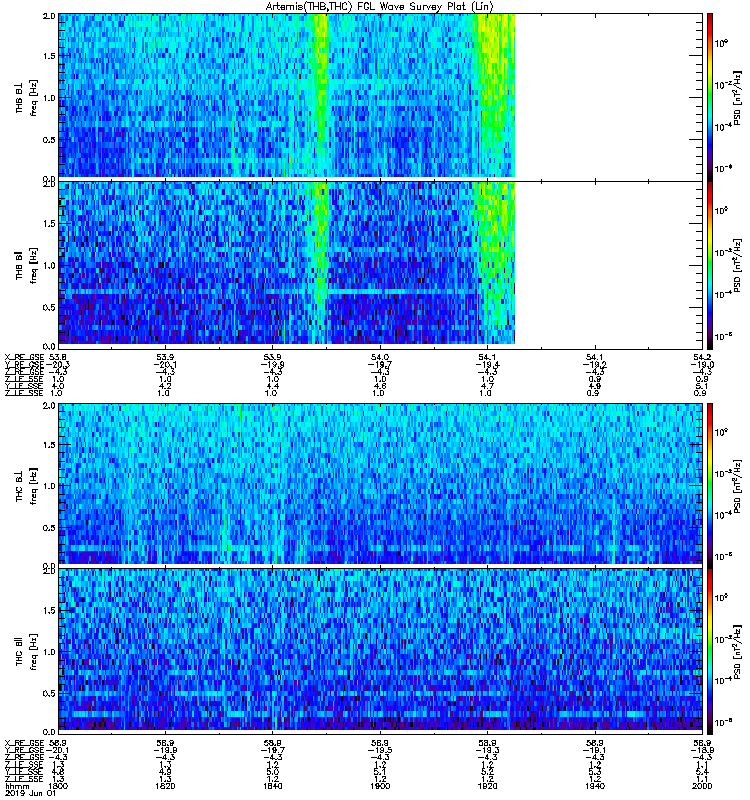750x800 pixels.
Task: Click the color bar of the THB B∥ panel
Action: point(709,264)
